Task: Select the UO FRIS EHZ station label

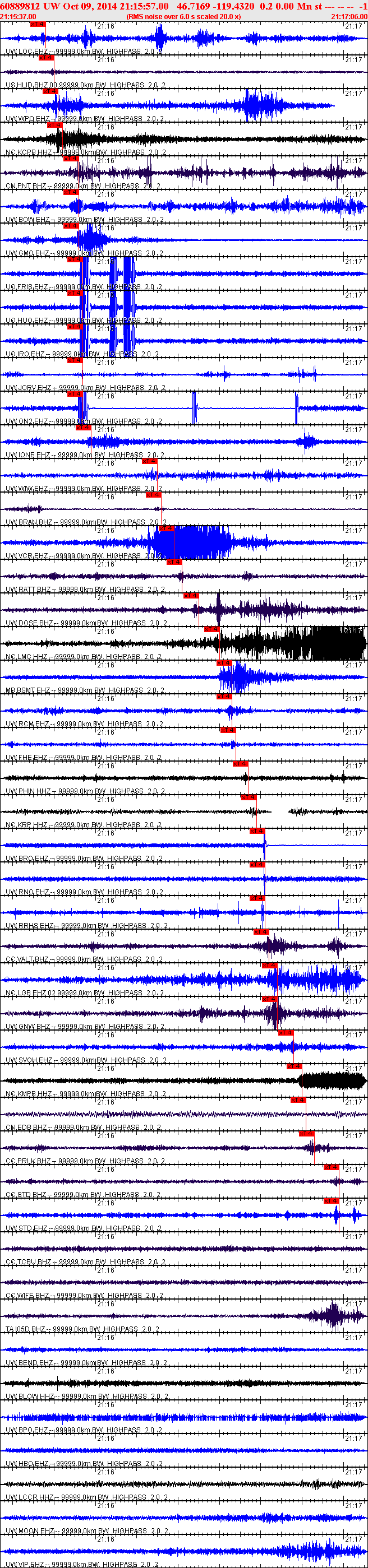Action: [x=84, y=287]
